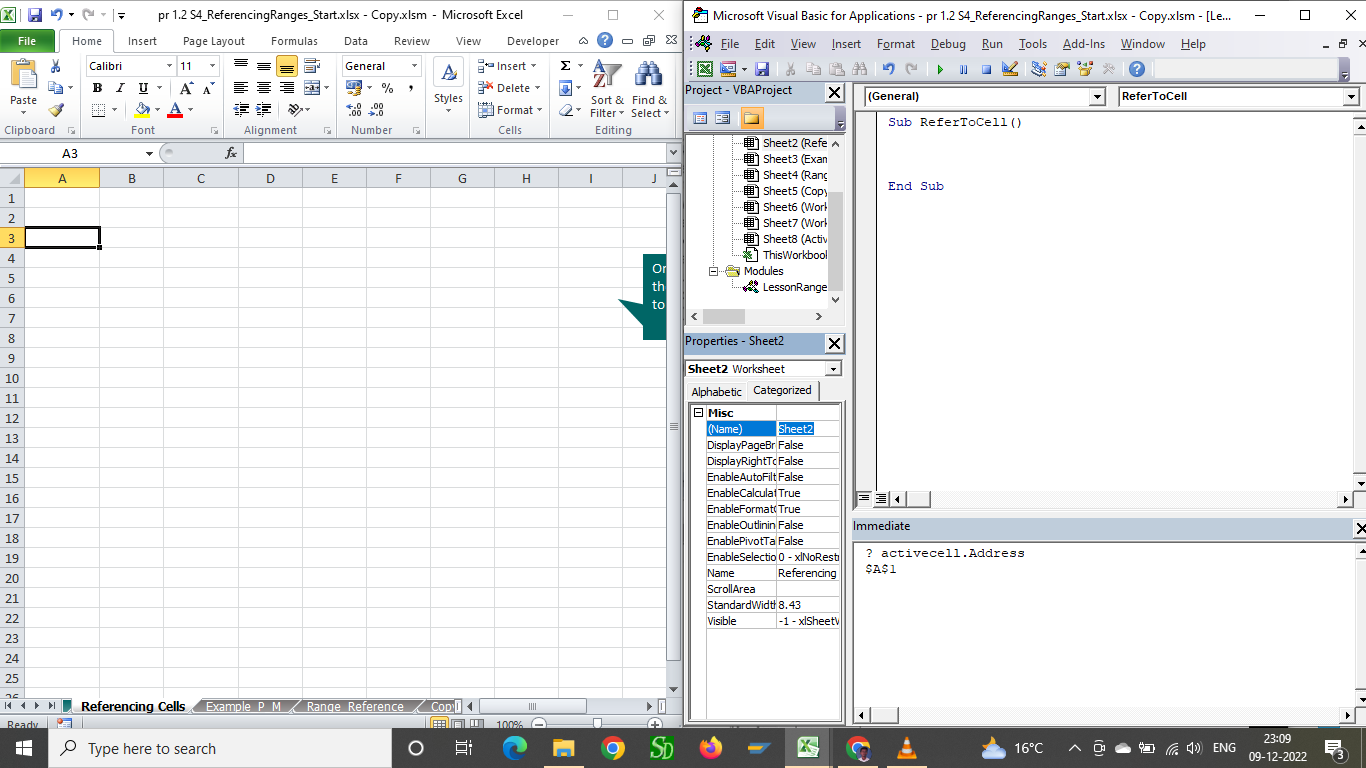Click the insert function fx icon
This screenshot has width=1366, height=768.
tap(231, 153)
